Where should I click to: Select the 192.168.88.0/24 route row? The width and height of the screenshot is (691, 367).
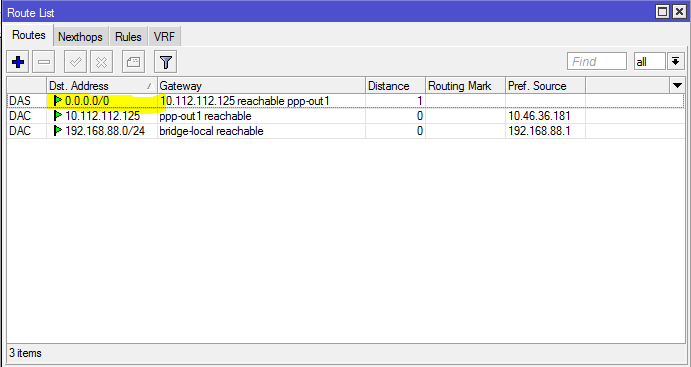(x=346, y=131)
